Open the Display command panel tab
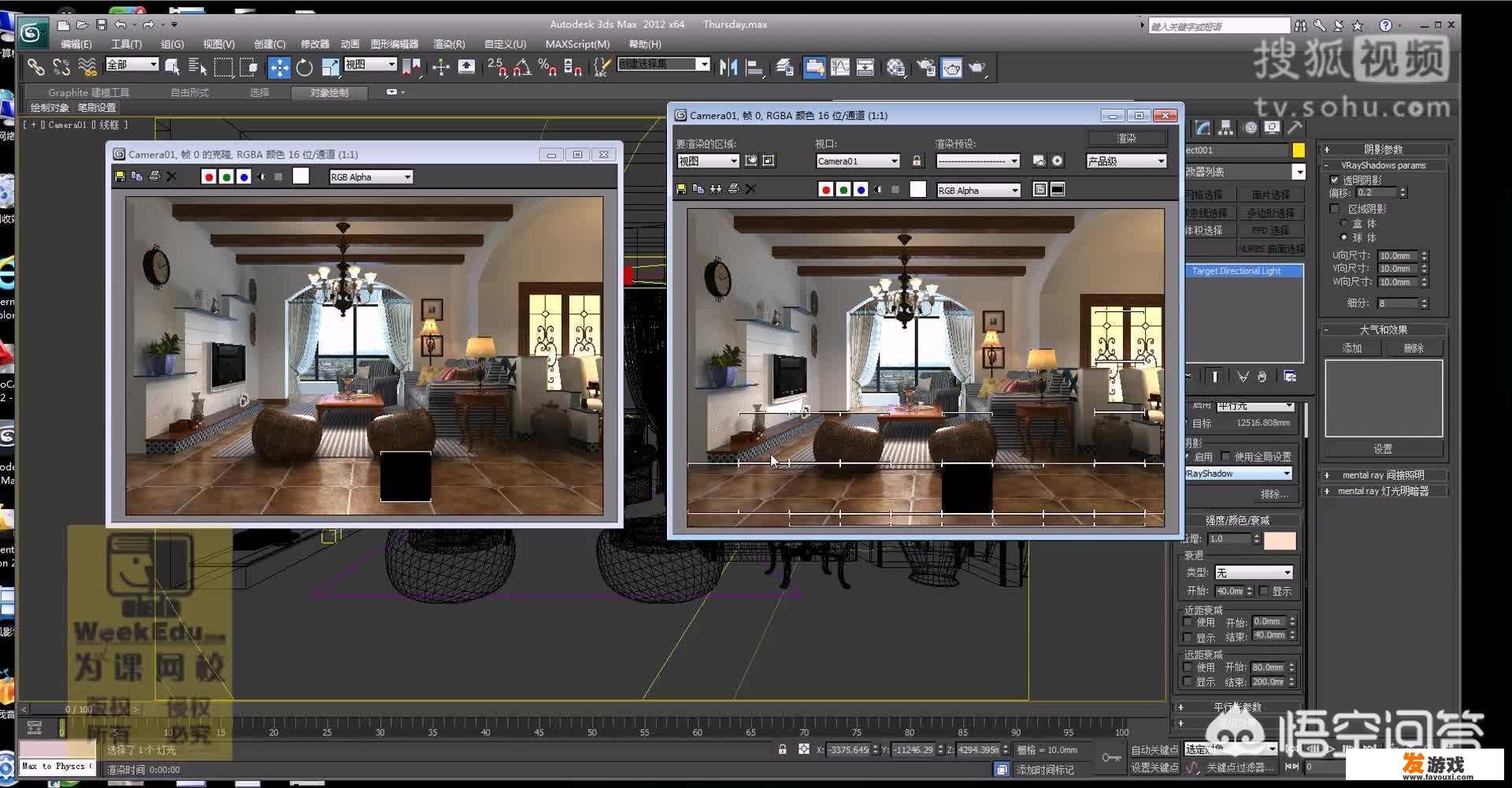1512x788 pixels. pos(1272,128)
